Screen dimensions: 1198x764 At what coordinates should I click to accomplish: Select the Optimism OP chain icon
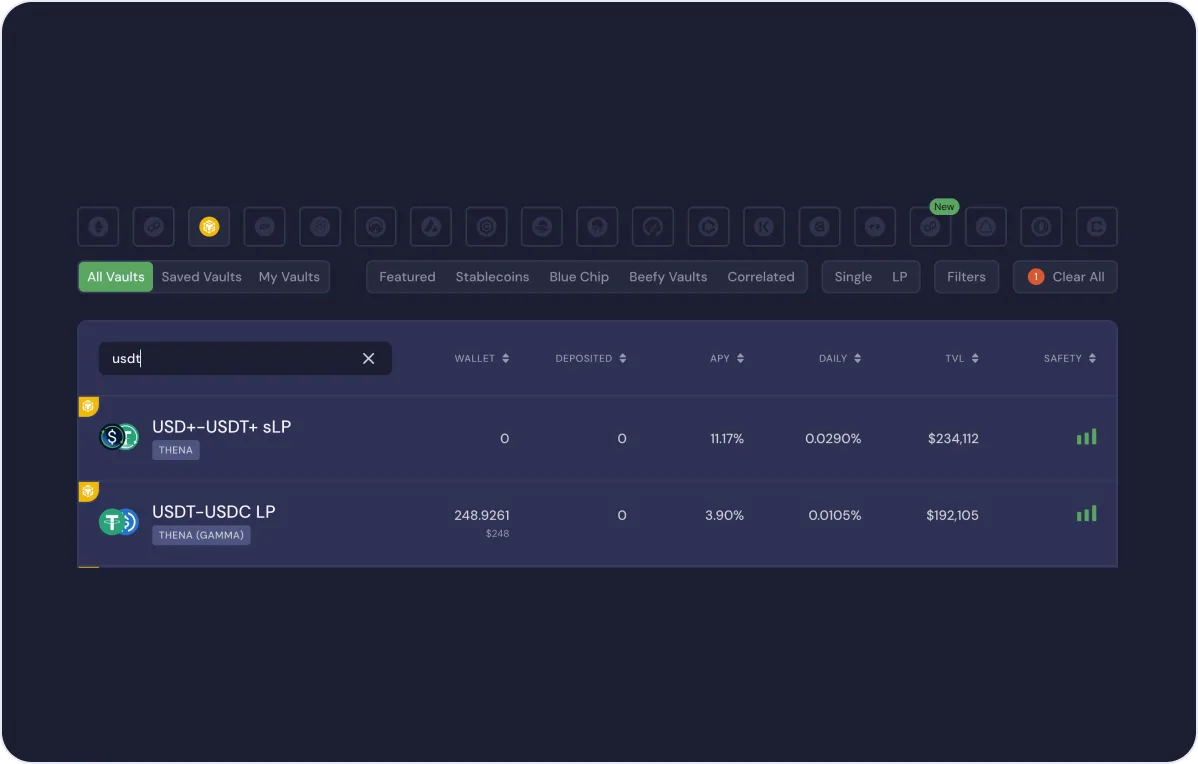click(x=264, y=227)
